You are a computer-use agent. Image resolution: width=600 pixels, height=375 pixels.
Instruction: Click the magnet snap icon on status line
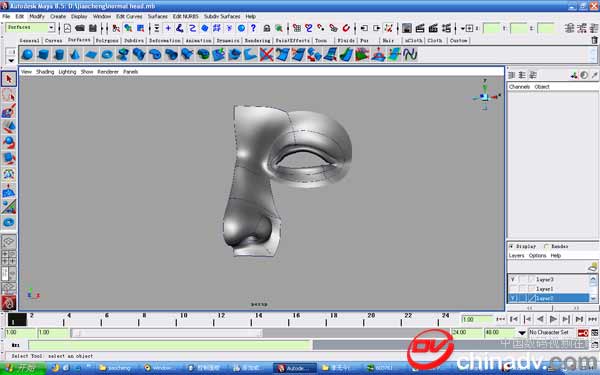point(346,28)
